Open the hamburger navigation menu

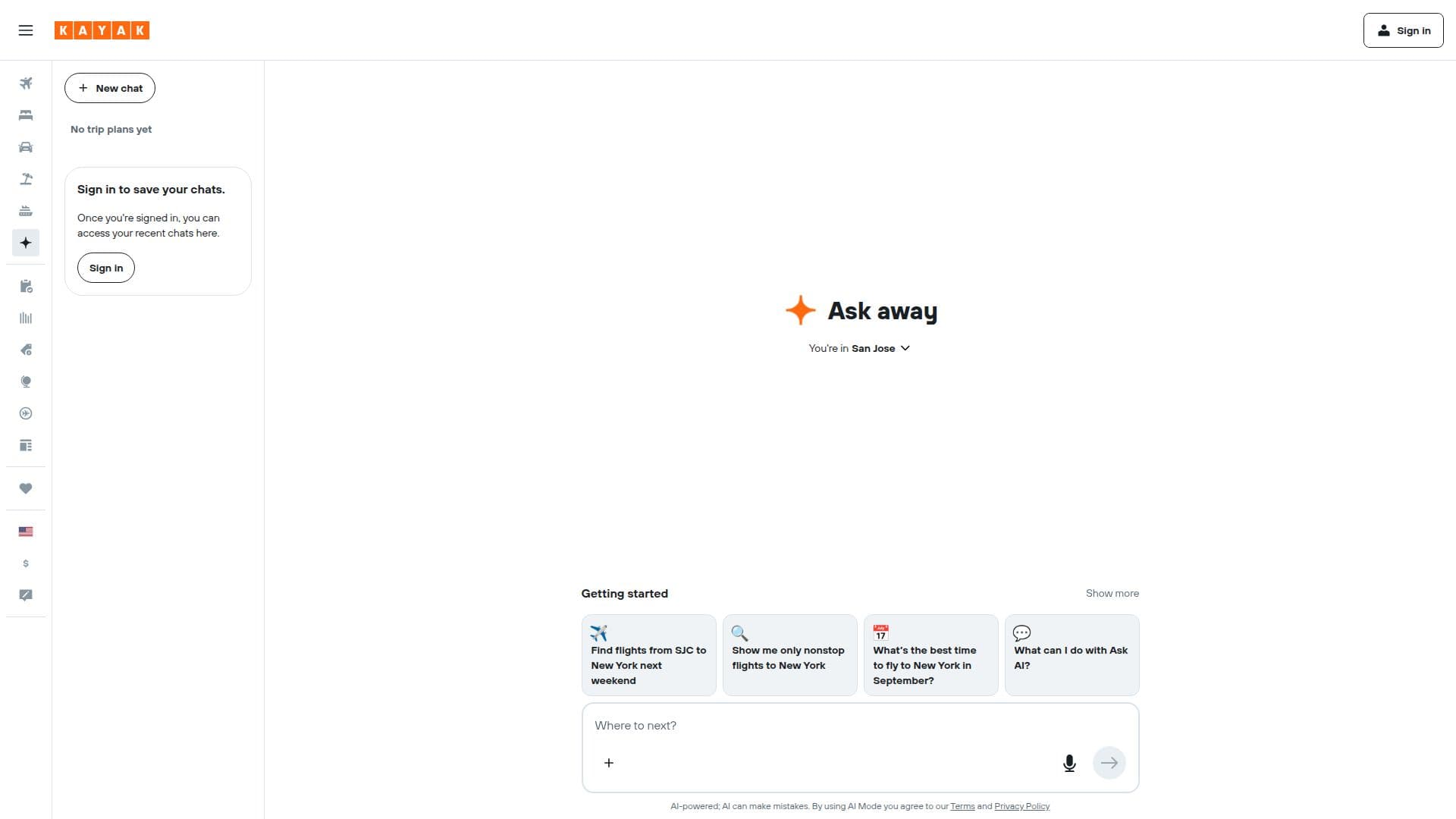pos(26,30)
